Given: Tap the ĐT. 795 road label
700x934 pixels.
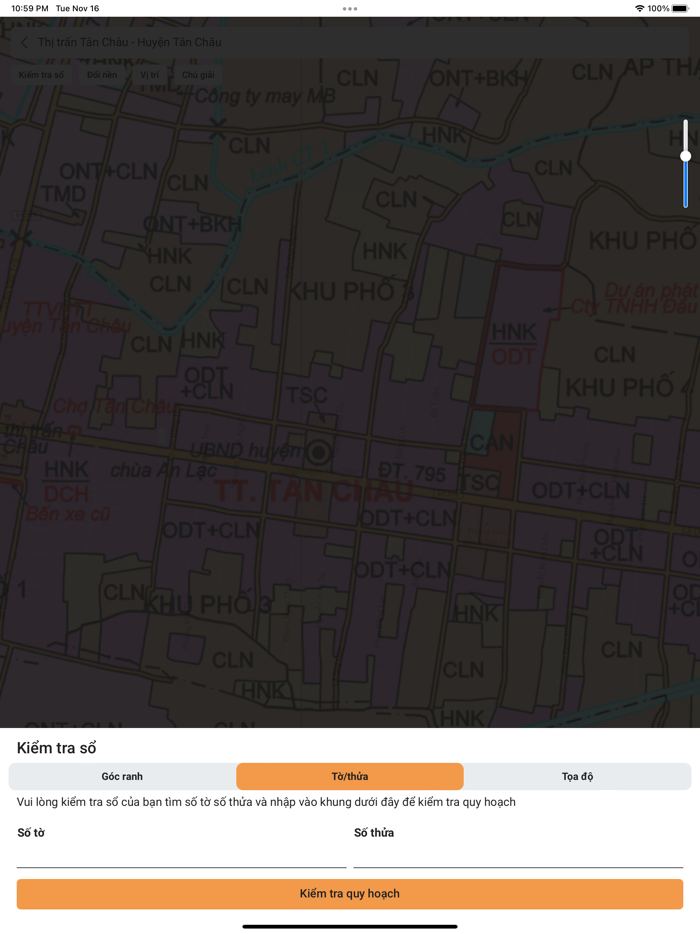Looking at the screenshot, I should click(x=412, y=472).
